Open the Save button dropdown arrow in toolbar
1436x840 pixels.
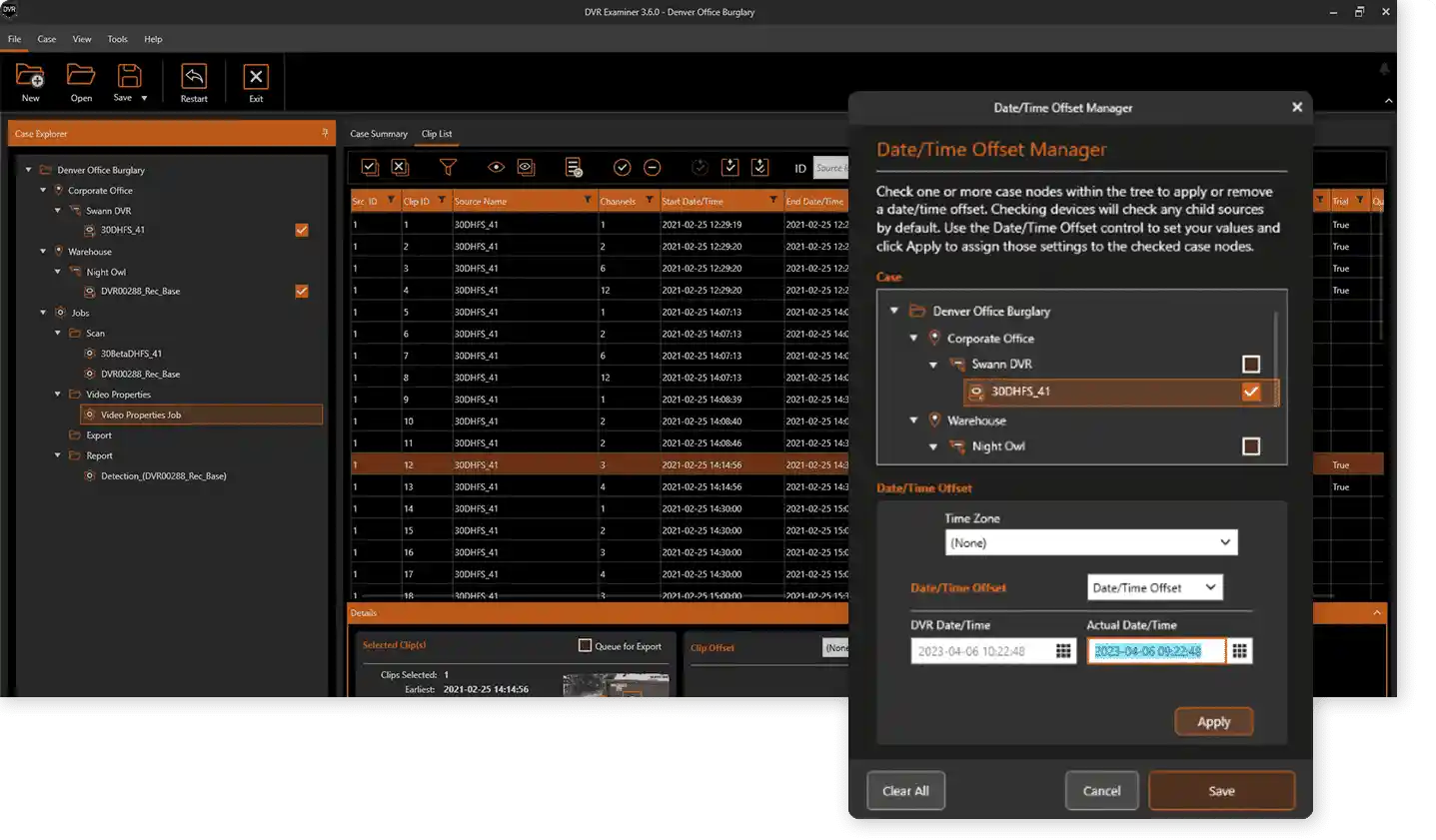pyautogui.click(x=145, y=98)
